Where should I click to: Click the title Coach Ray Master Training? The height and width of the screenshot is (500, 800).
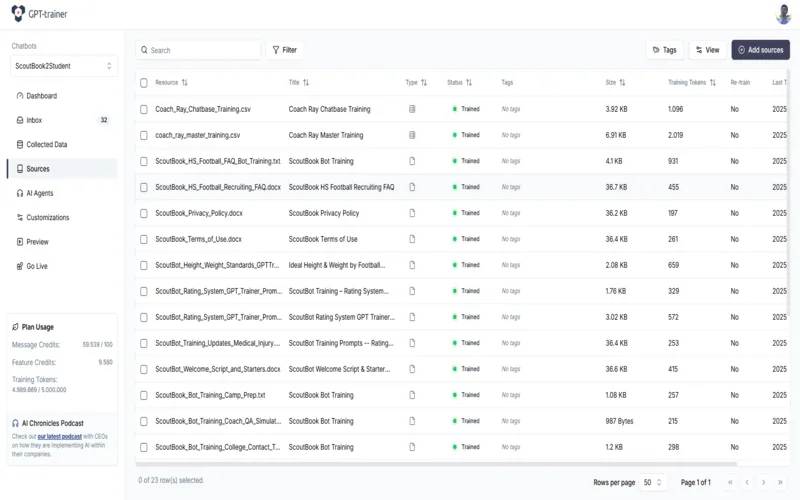click(326, 135)
